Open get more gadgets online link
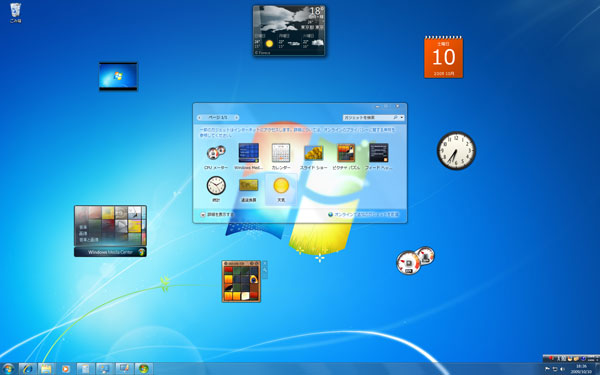This screenshot has width=600, height=375. pos(363,215)
